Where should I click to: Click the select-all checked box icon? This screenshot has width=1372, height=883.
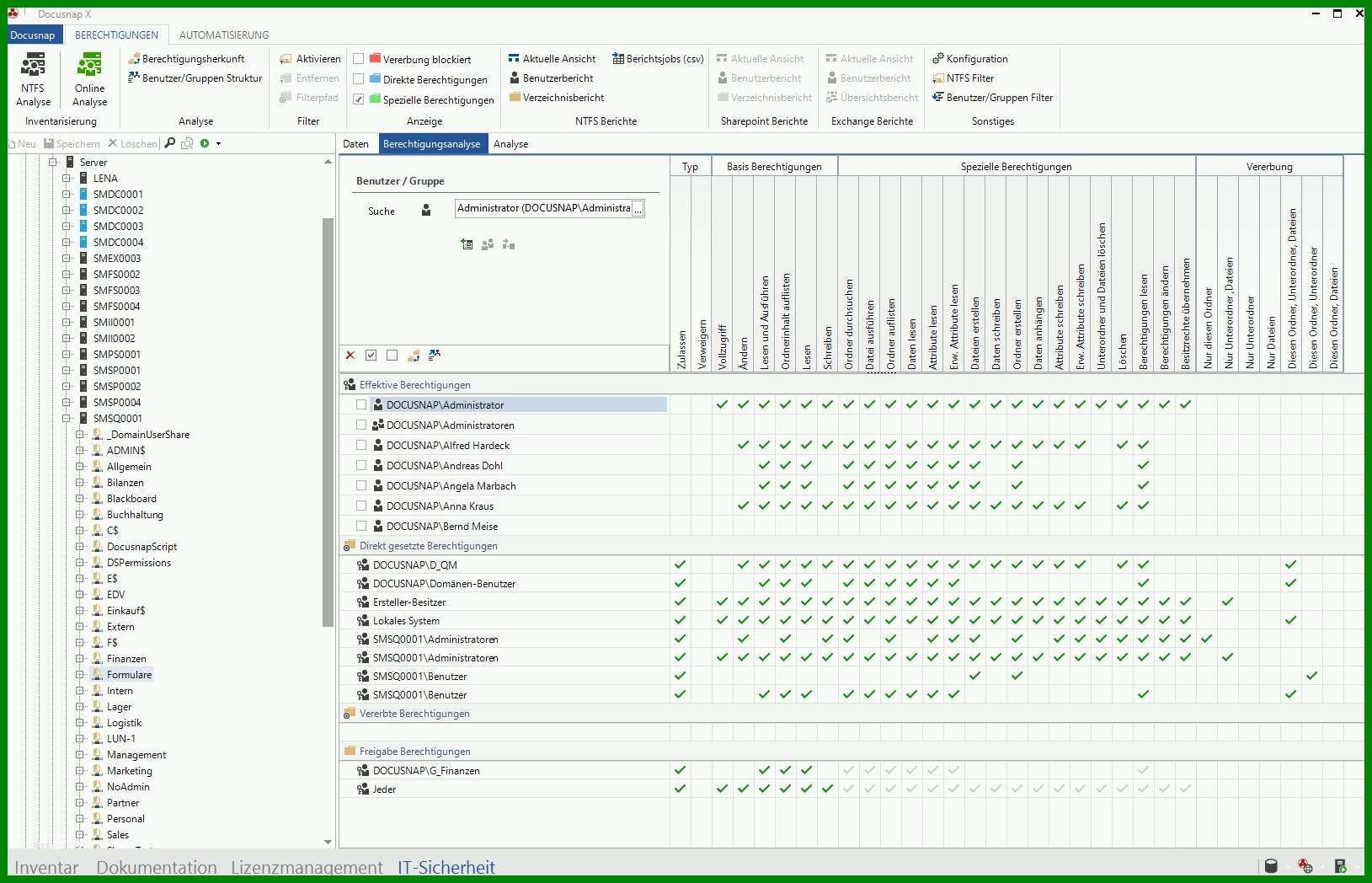coord(371,356)
